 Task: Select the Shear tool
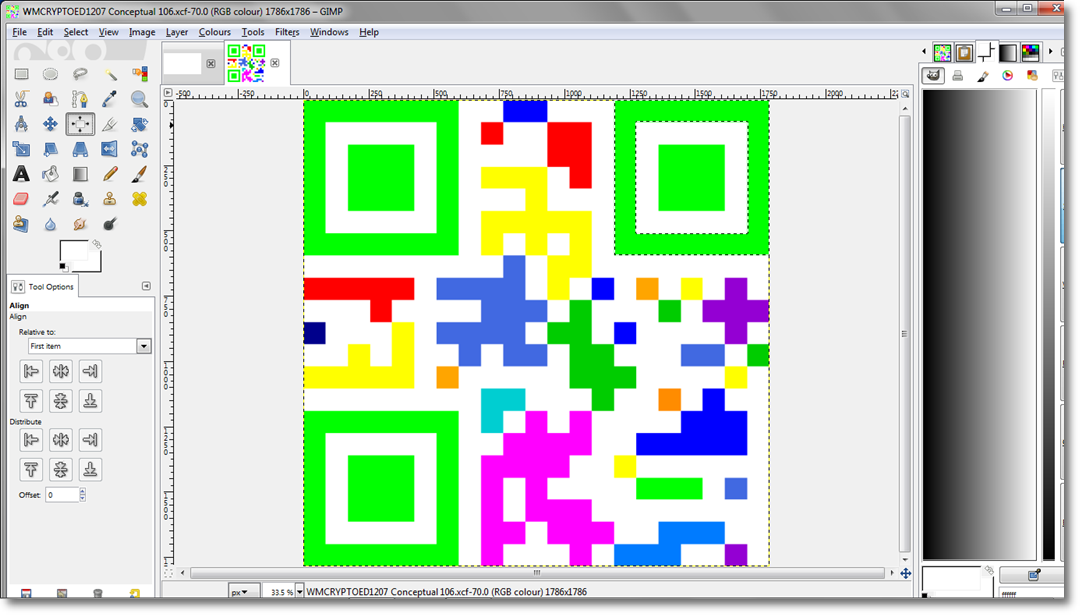(50, 149)
